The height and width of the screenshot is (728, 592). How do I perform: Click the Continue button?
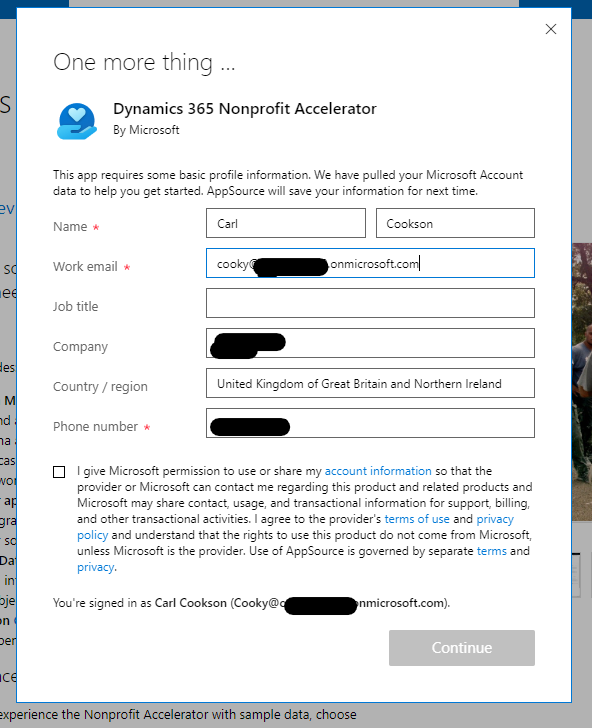coord(462,648)
